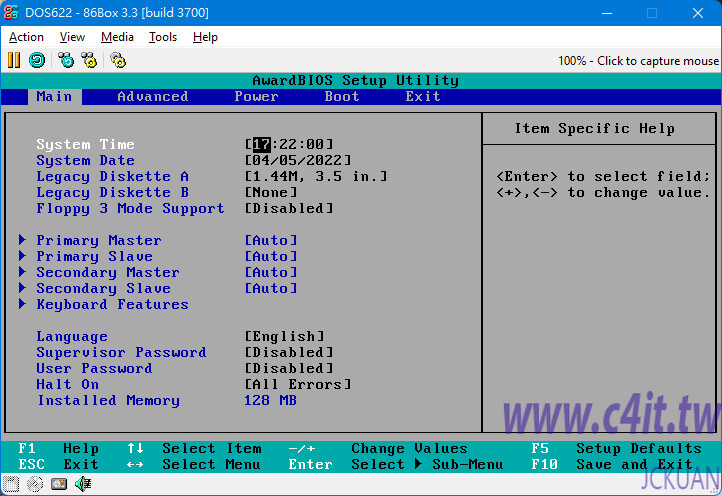Click the F10 Save and Exit legend entry
The width and height of the screenshot is (722, 496).
click(x=612, y=464)
